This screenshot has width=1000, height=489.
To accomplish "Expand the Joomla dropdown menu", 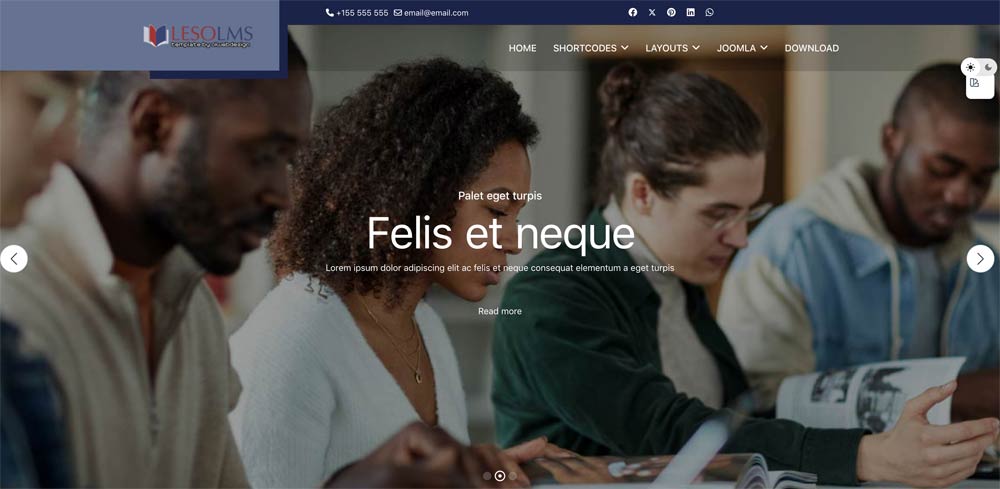I will [x=742, y=48].
